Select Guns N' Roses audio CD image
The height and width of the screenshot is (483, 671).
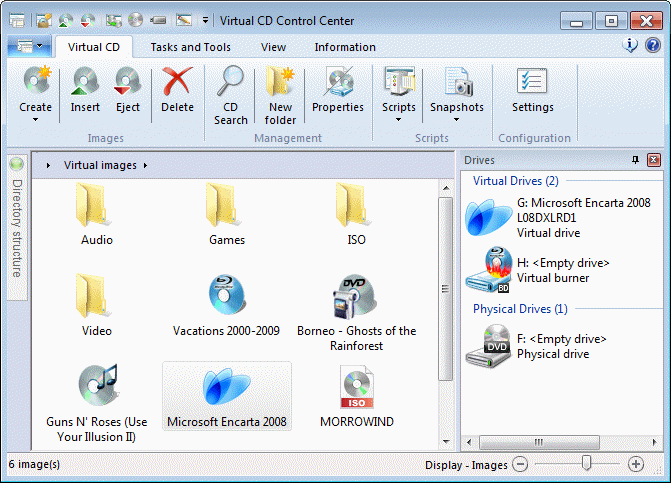pyautogui.click(x=97, y=403)
